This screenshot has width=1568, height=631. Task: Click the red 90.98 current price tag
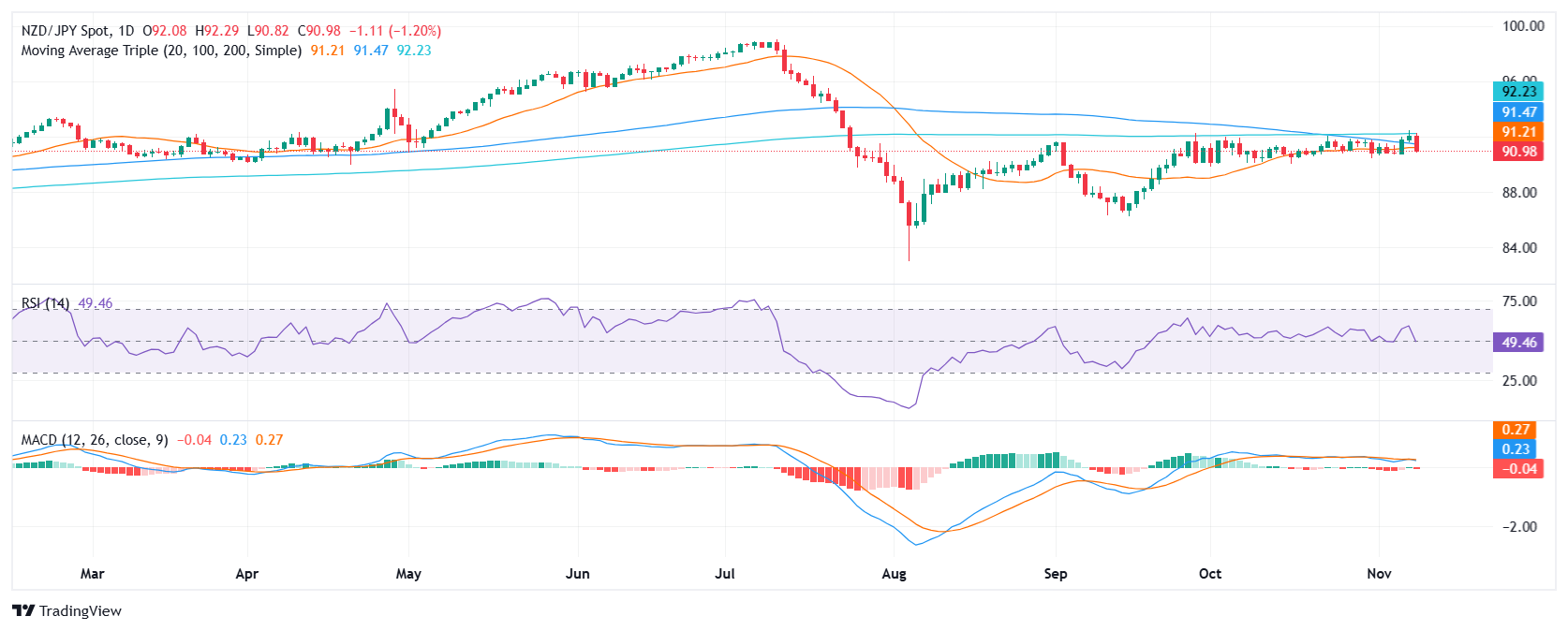[x=1517, y=152]
